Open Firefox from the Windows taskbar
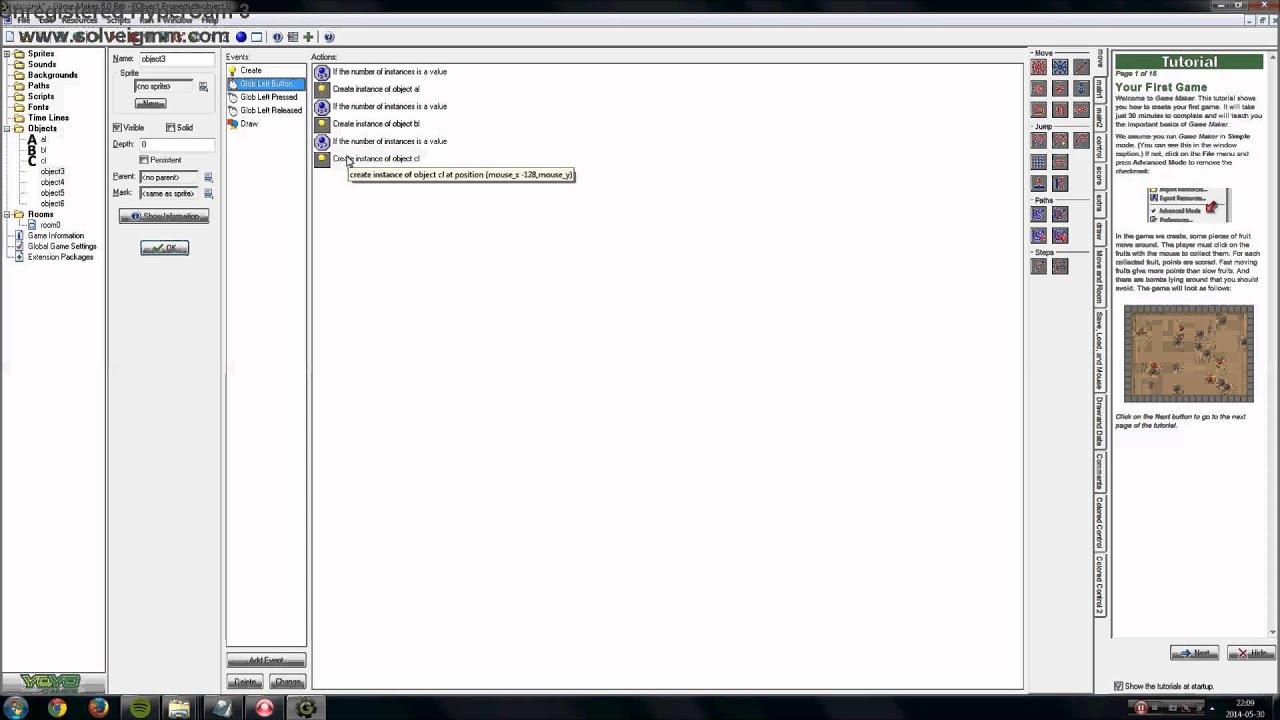Screen dimensions: 1280x720 tap(98, 708)
